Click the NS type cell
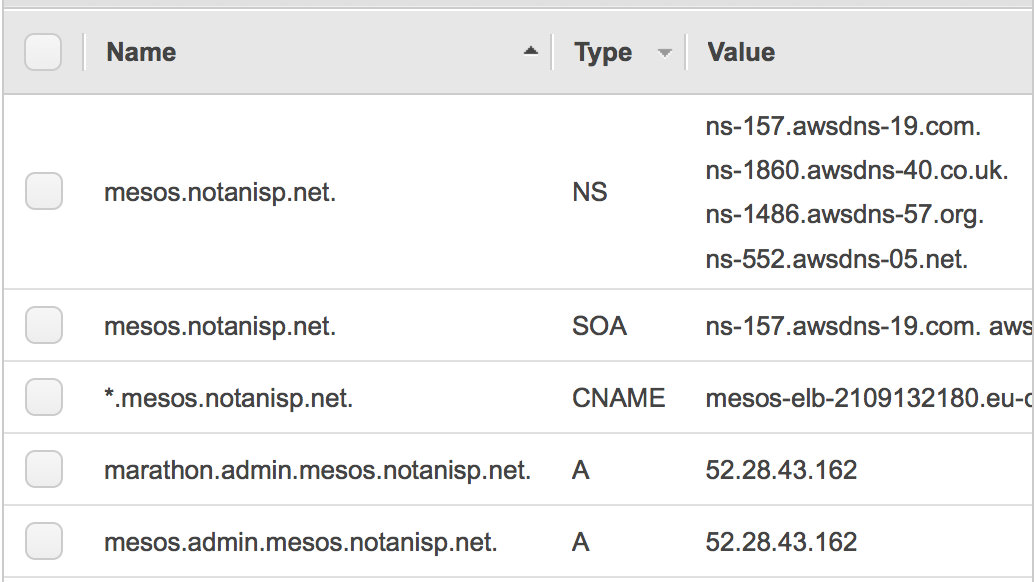The image size is (1034, 582). point(590,192)
